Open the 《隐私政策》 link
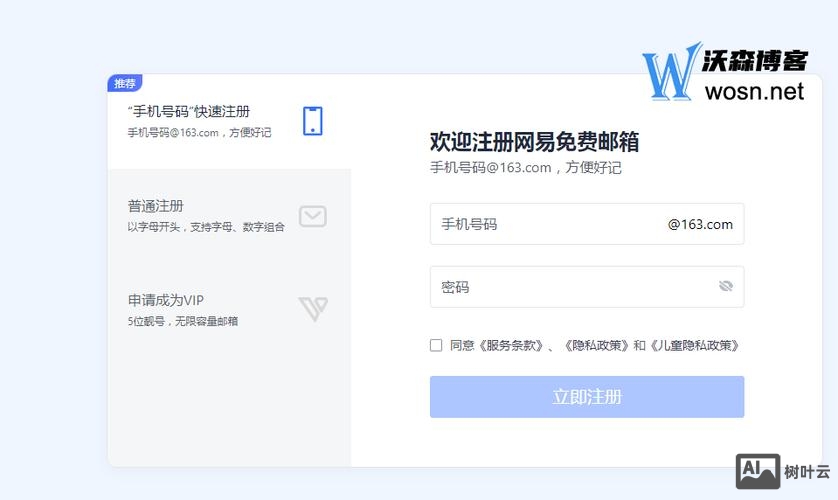This screenshot has height=500, width=838. point(595,346)
